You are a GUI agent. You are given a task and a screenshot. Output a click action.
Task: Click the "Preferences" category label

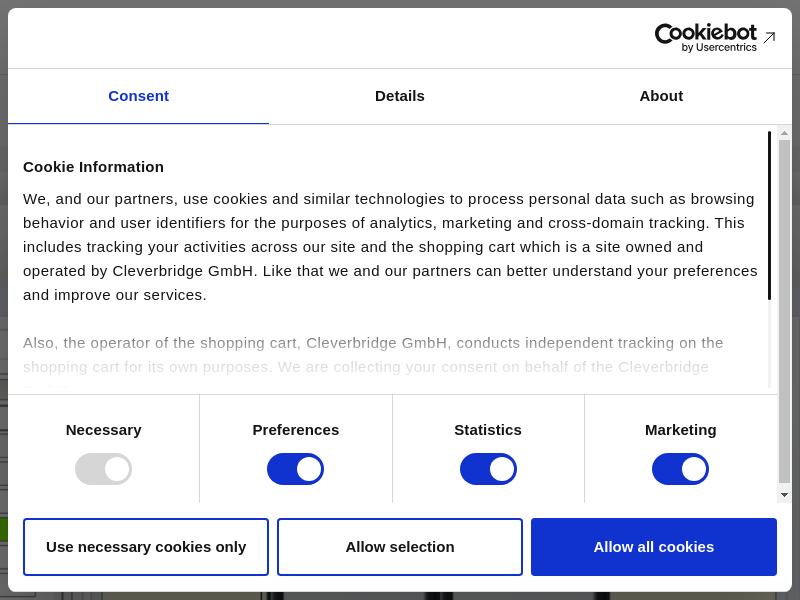pos(295,430)
